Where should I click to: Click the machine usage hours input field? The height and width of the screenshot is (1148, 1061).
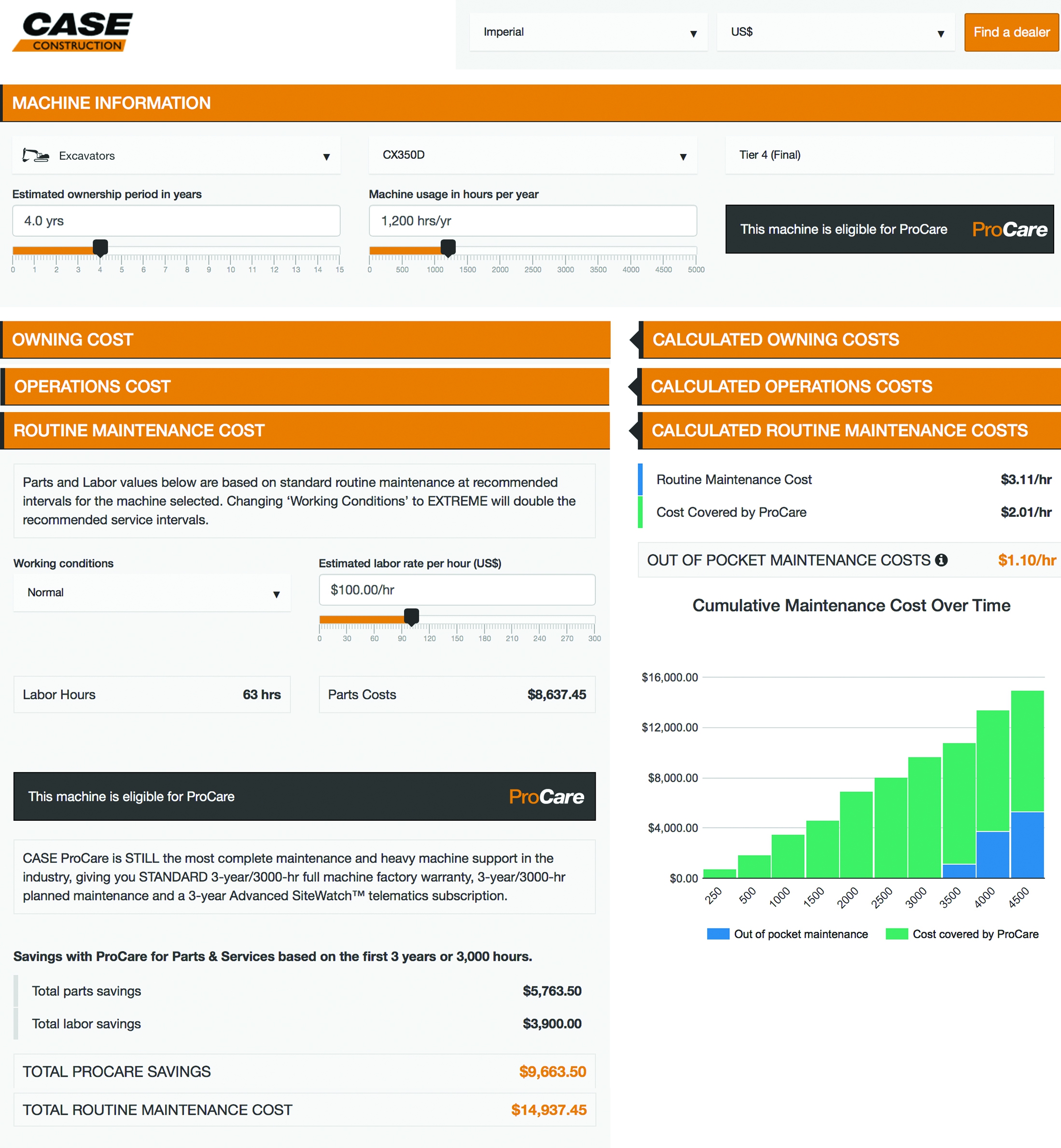coord(532,221)
